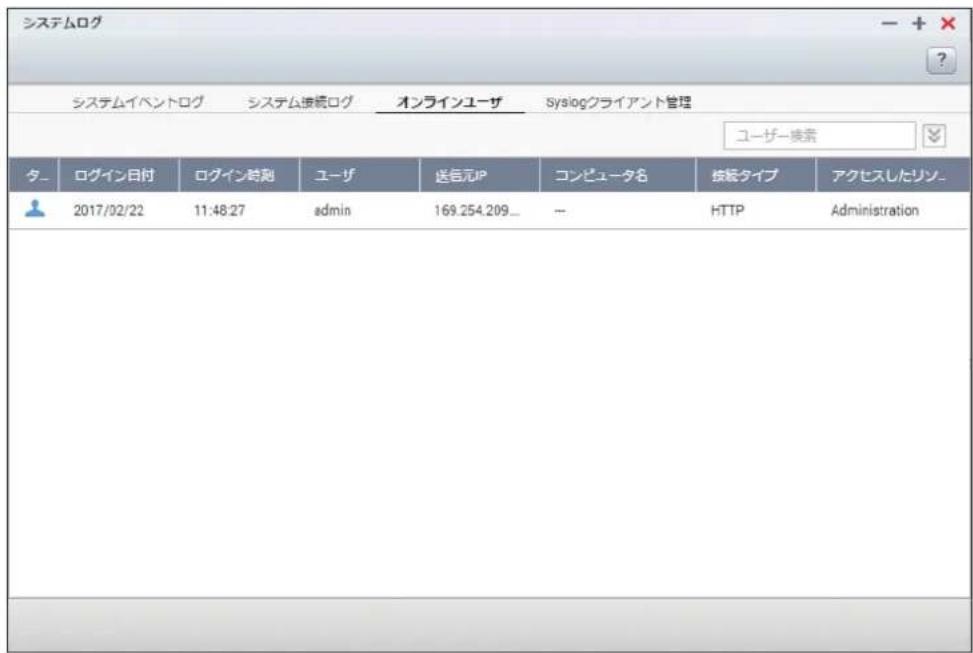Click the admin username cell
The width and height of the screenshot is (973, 653).
point(332,210)
